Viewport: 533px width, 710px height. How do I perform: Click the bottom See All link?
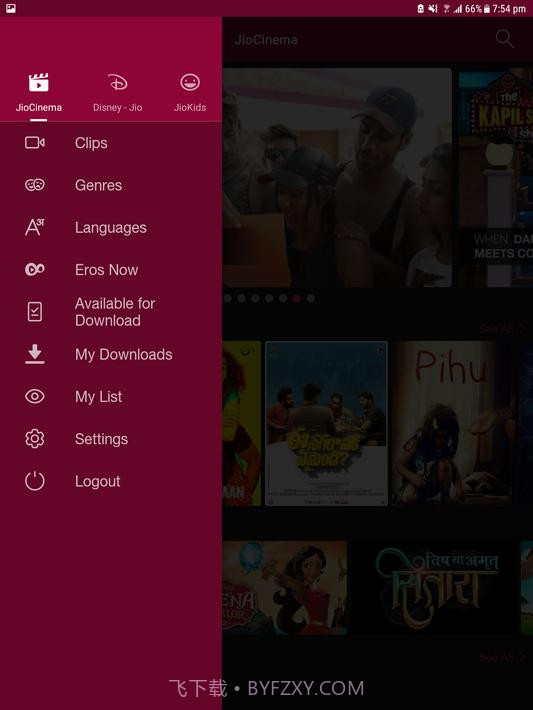point(502,657)
